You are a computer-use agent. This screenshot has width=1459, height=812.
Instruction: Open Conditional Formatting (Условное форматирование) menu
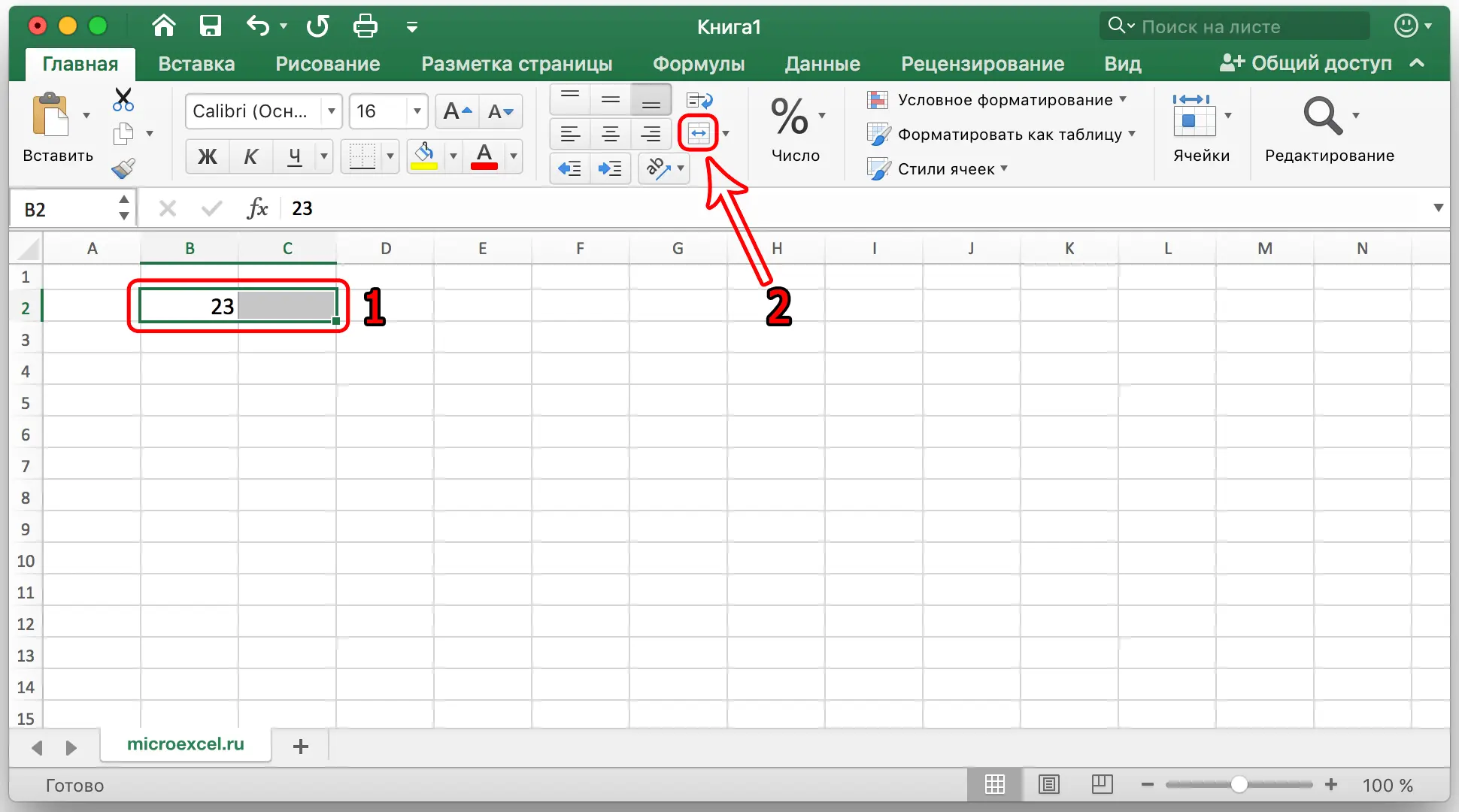click(x=996, y=100)
